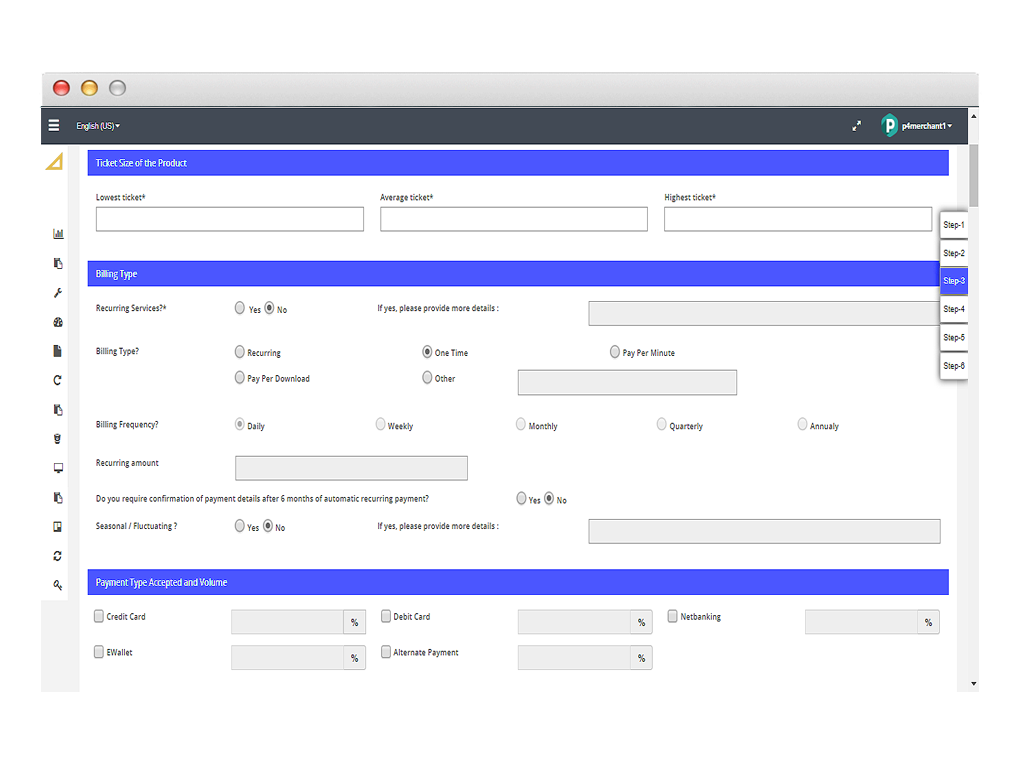The width and height of the screenshot is (1026, 764).
Task: Choose Pay Per Minute billing type
Action: coord(614,352)
